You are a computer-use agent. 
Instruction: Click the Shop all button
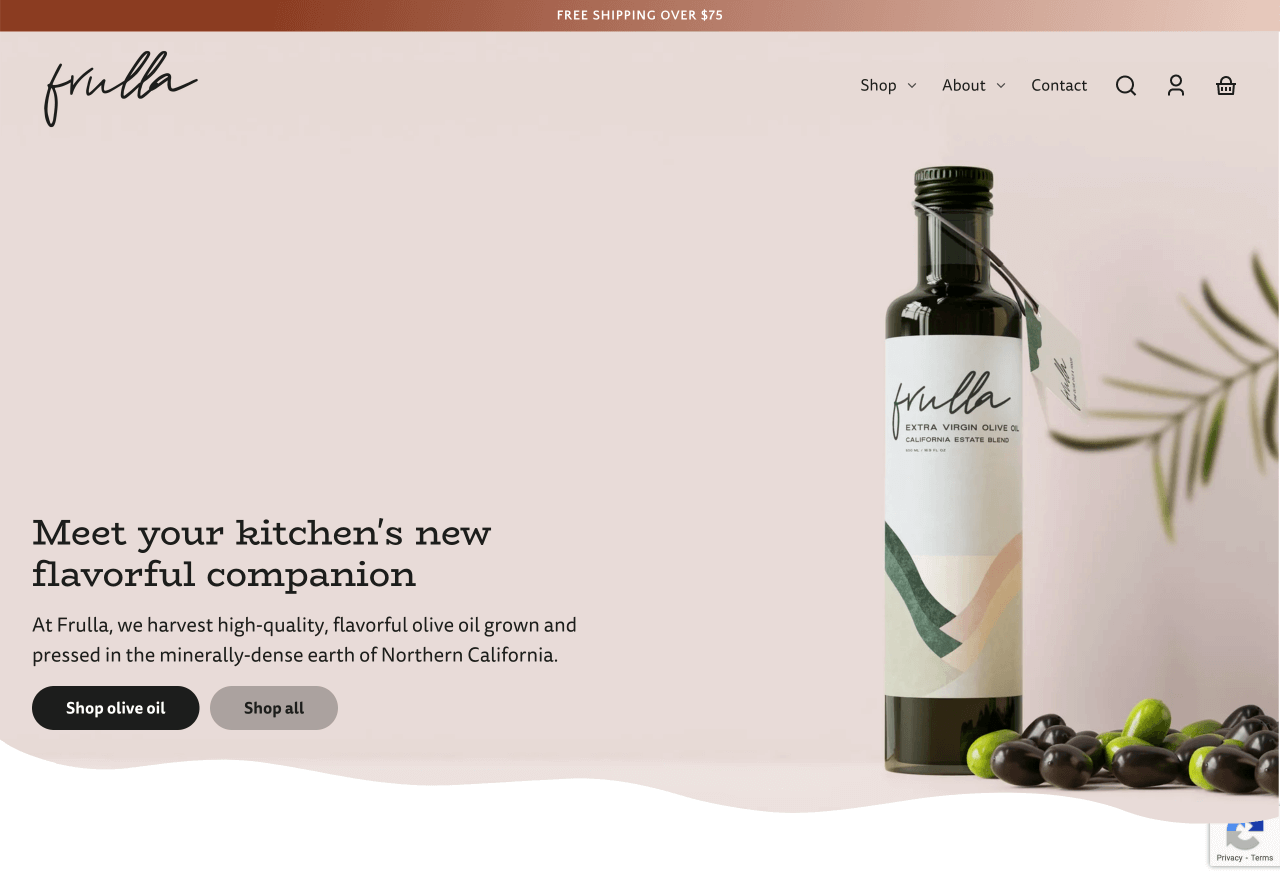tap(274, 708)
